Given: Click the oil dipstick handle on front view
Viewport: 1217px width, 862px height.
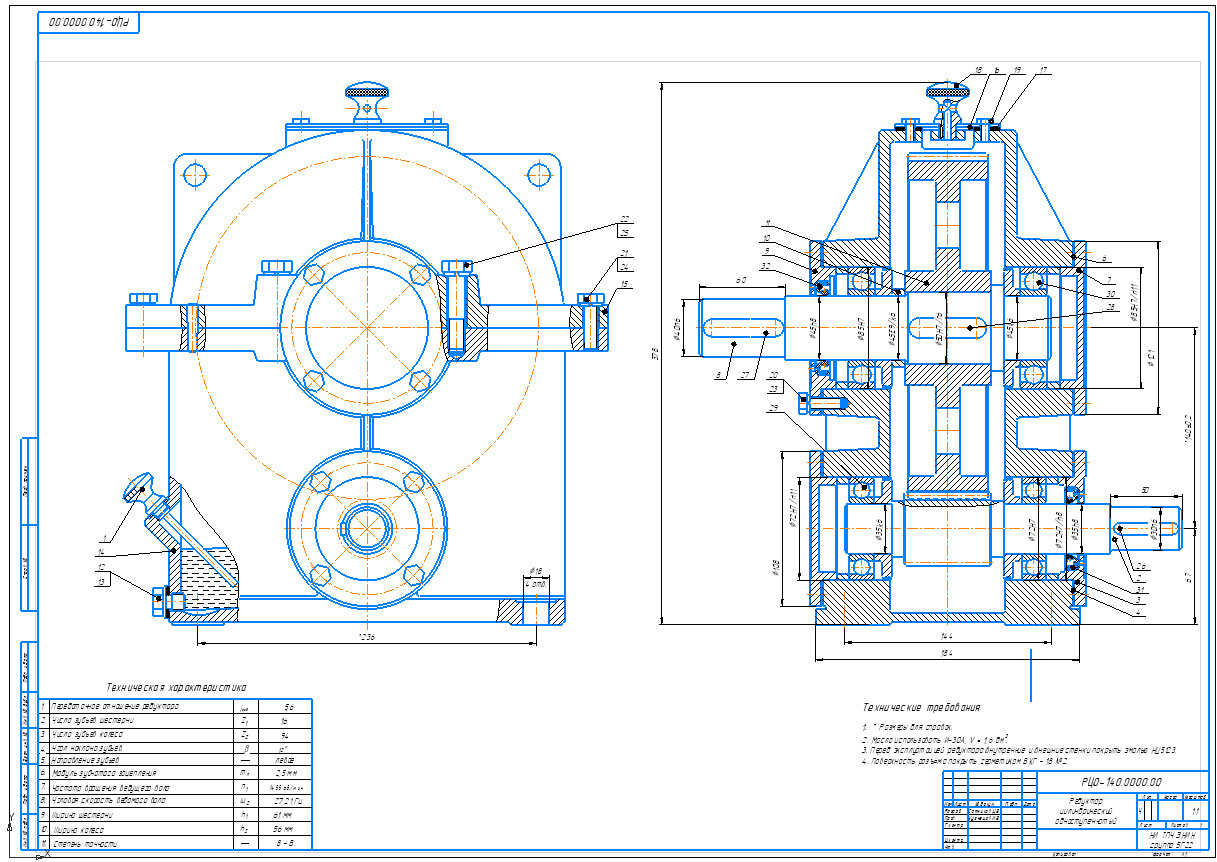Looking at the screenshot, I should pyautogui.click(x=137, y=489).
